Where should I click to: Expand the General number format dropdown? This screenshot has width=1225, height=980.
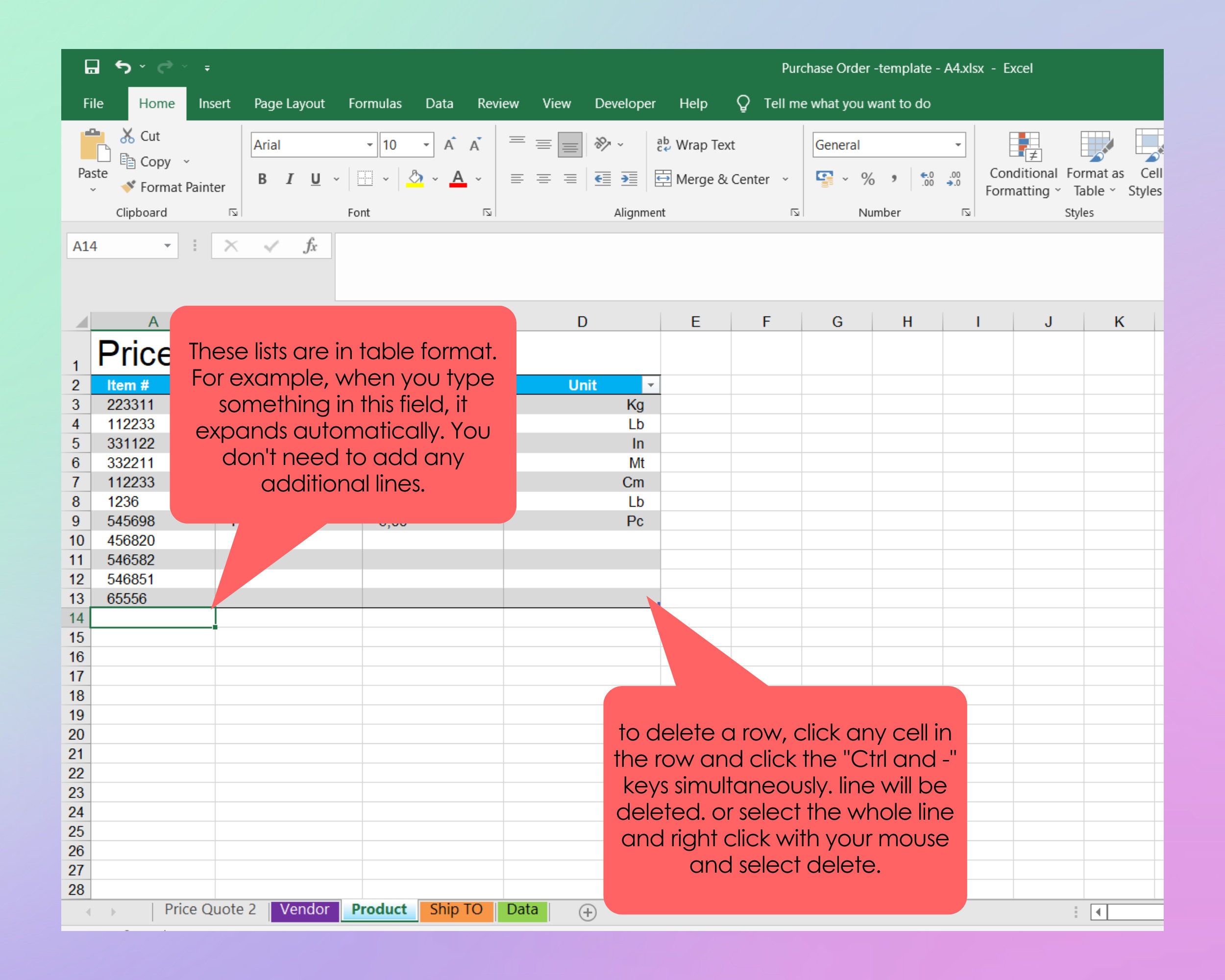coord(958,145)
